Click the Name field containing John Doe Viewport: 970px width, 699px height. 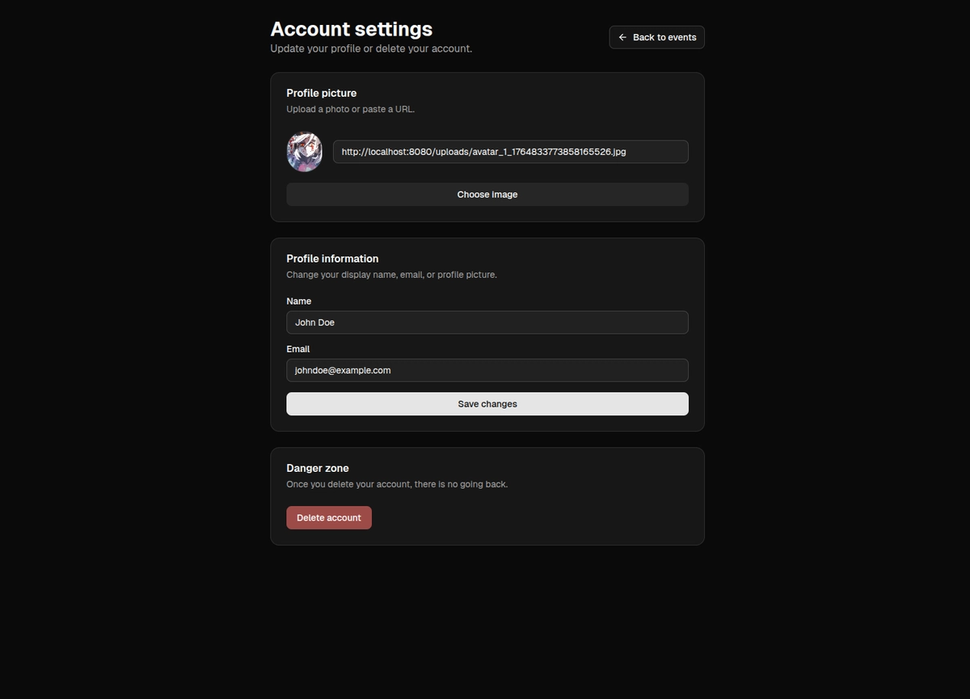tap(487, 322)
